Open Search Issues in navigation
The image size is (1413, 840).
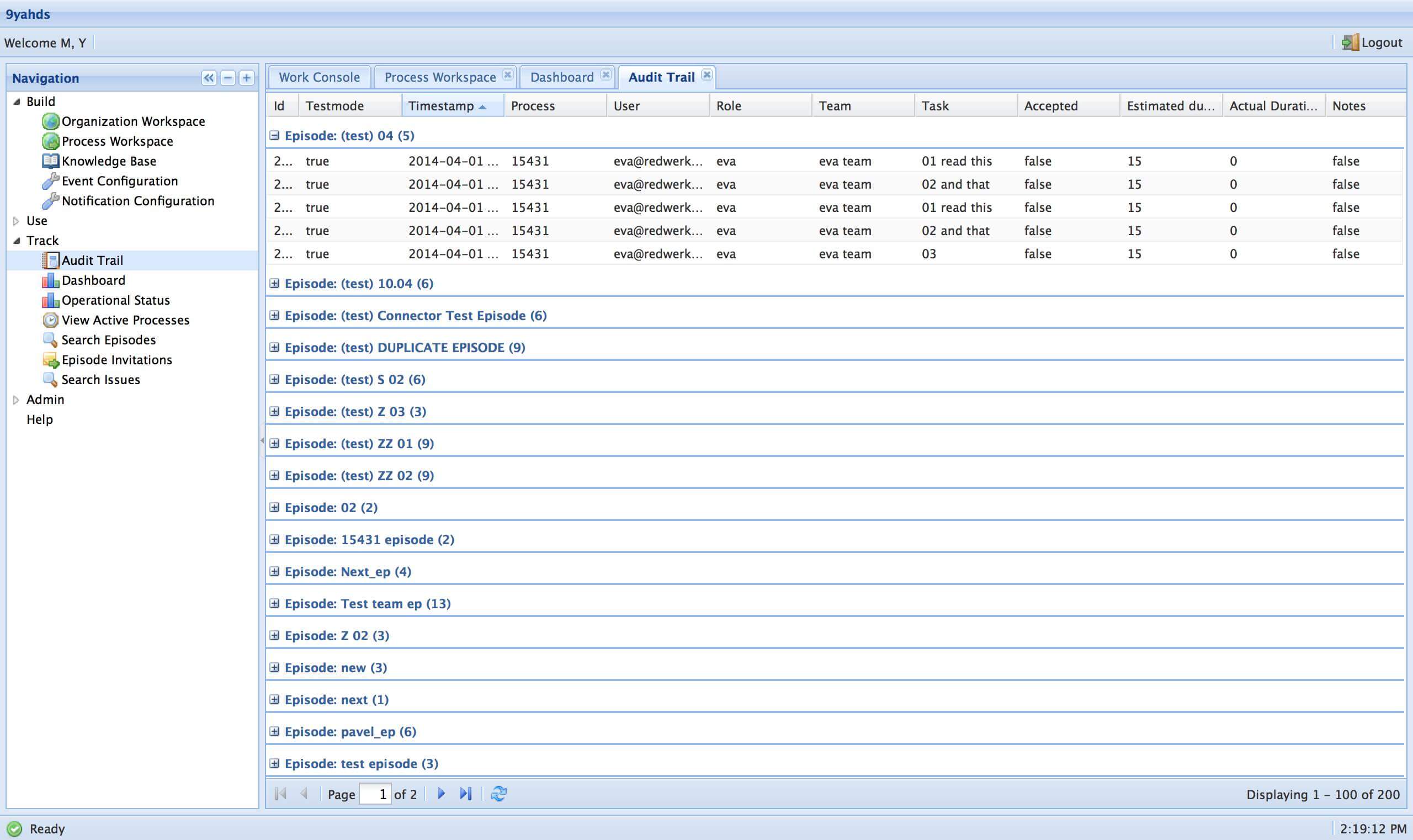coord(101,379)
